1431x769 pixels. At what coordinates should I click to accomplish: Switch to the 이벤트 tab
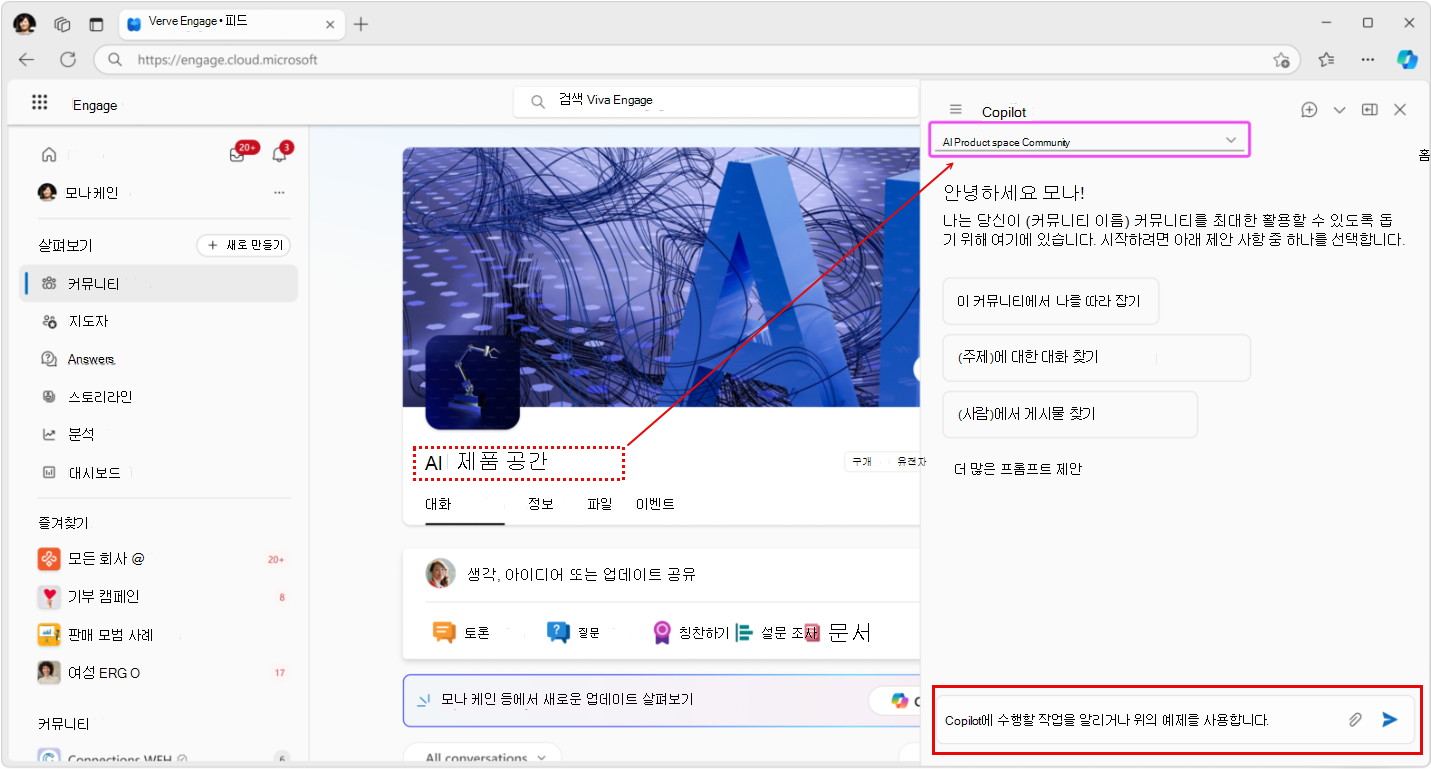655,504
